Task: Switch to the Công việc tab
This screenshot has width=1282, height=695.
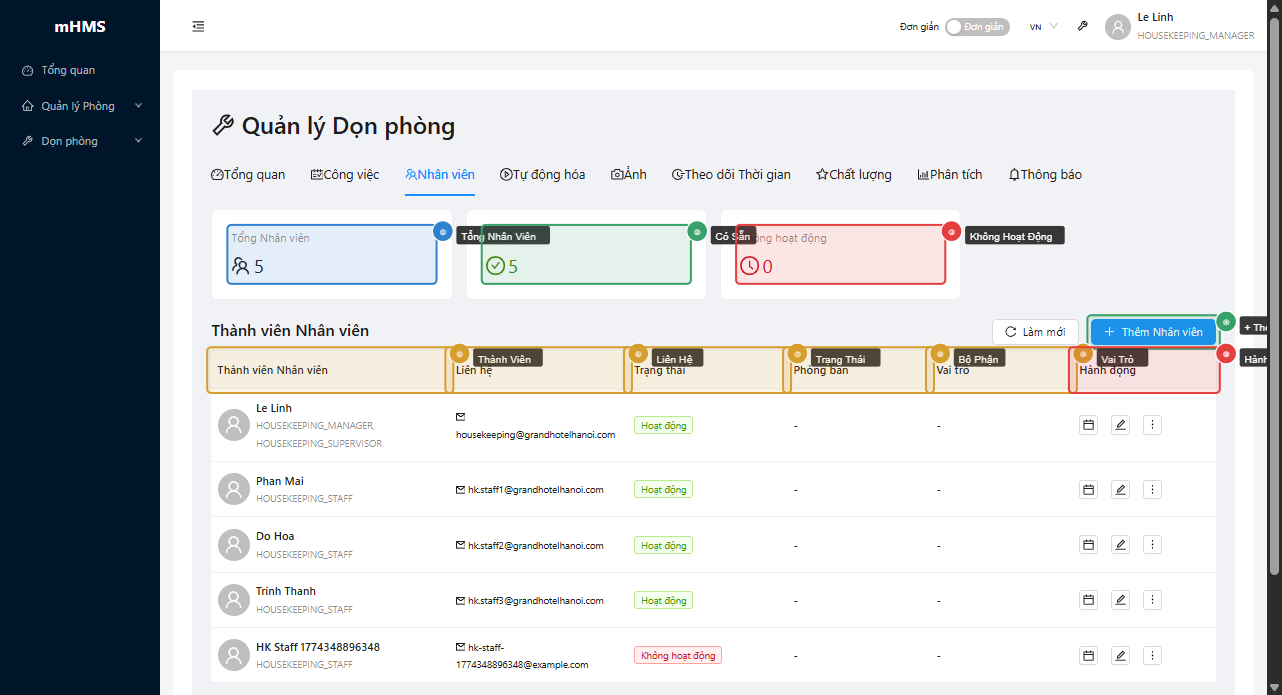Action: [345, 175]
